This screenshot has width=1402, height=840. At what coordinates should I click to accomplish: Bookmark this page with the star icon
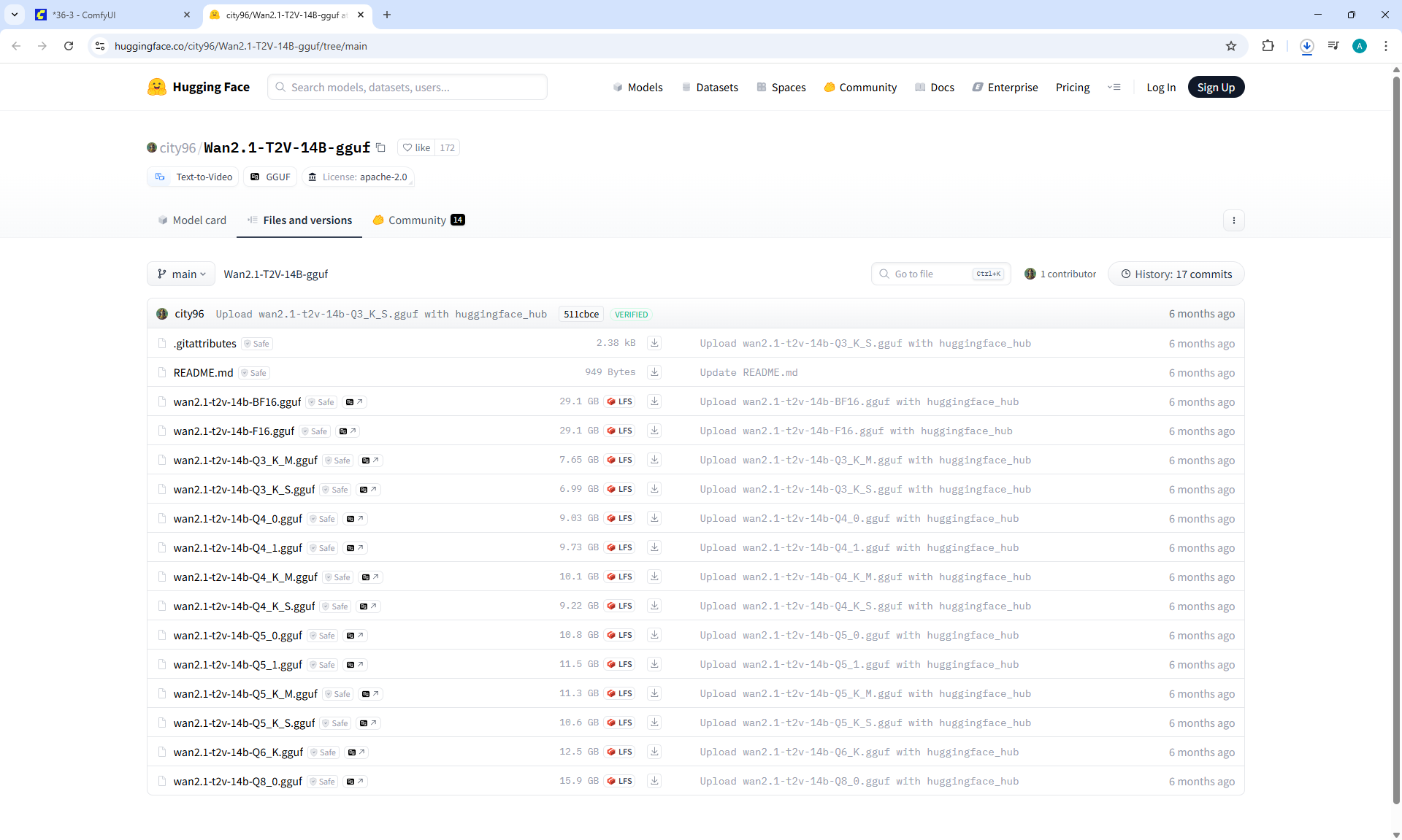pos(1231,46)
